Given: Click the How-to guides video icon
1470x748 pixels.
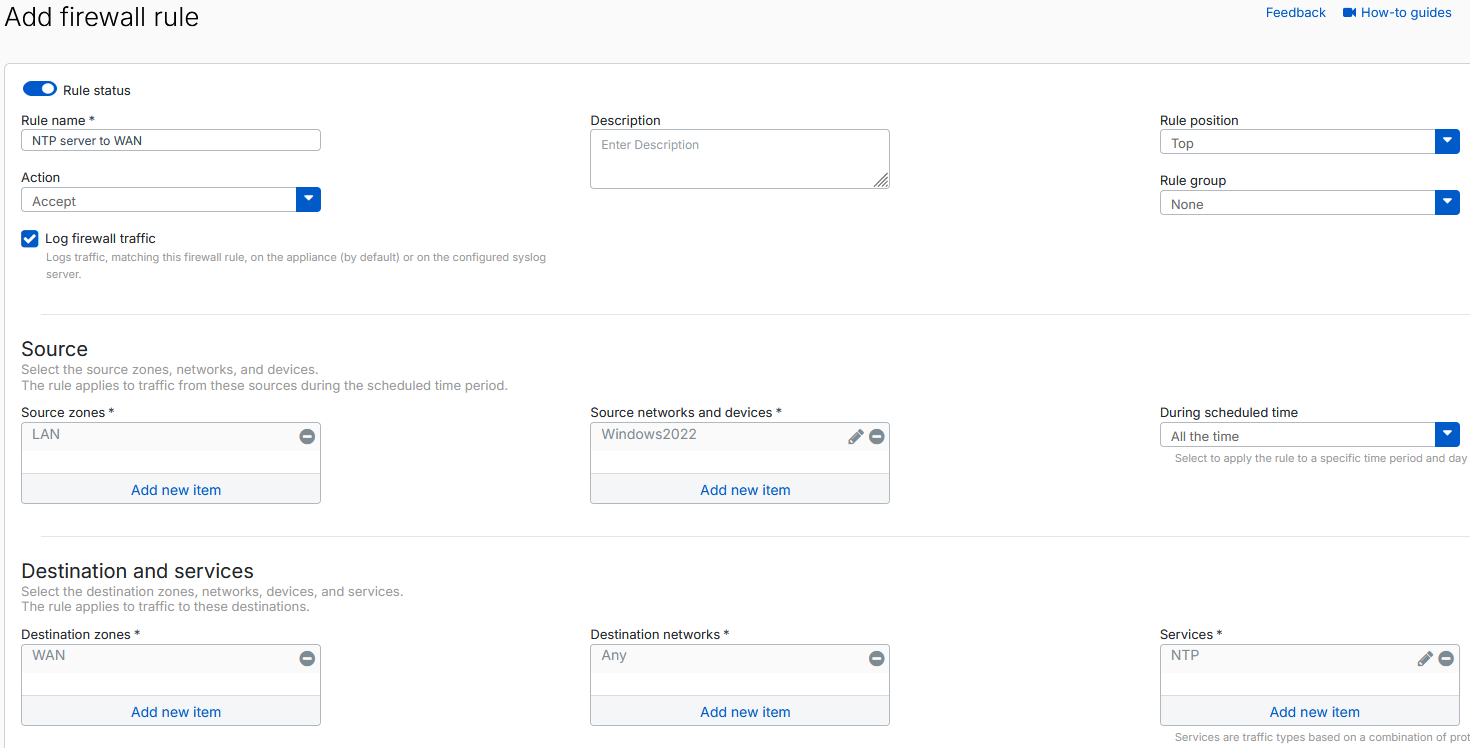Looking at the screenshot, I should [x=1349, y=12].
